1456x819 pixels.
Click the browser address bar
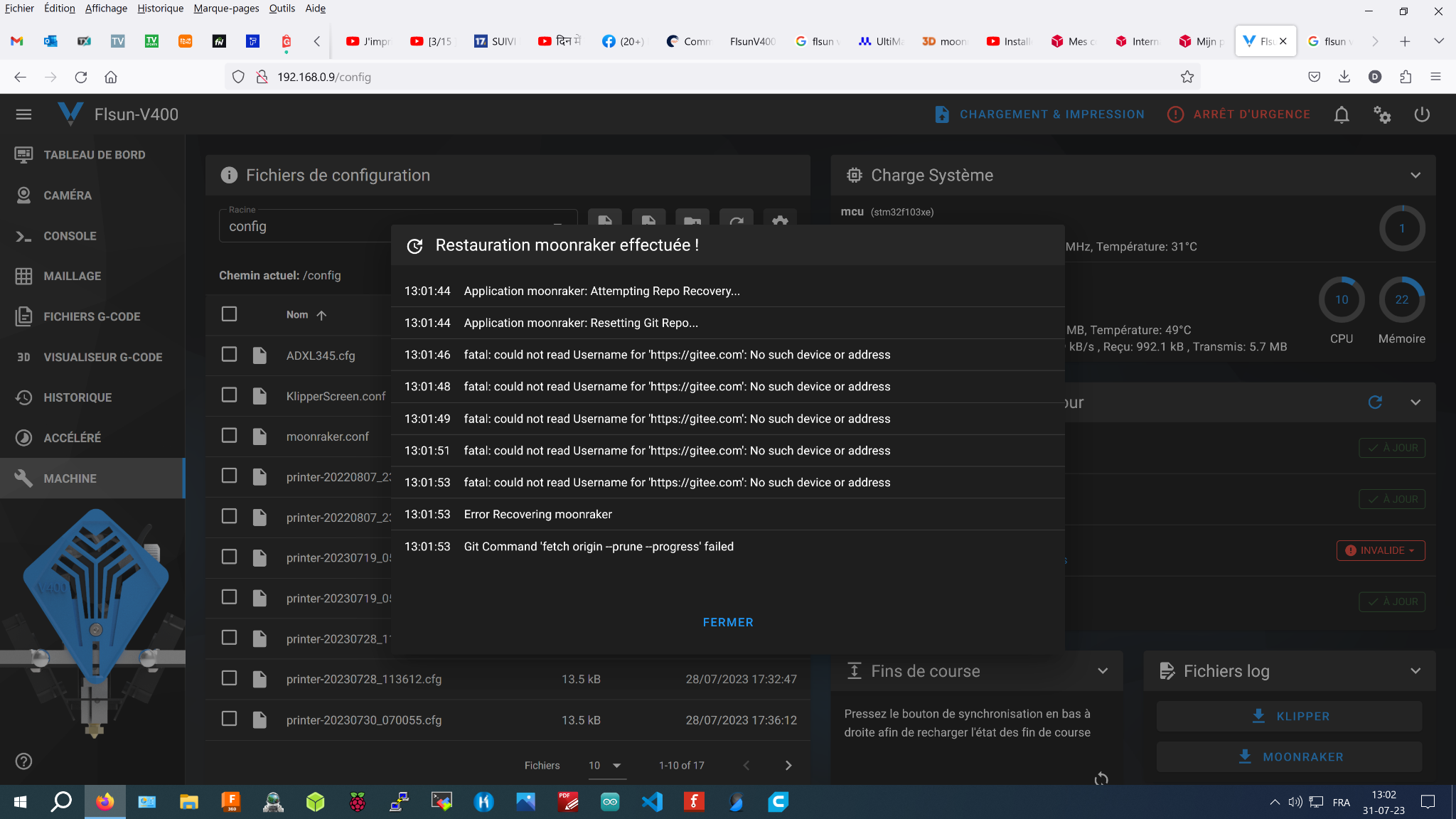tap(711, 77)
